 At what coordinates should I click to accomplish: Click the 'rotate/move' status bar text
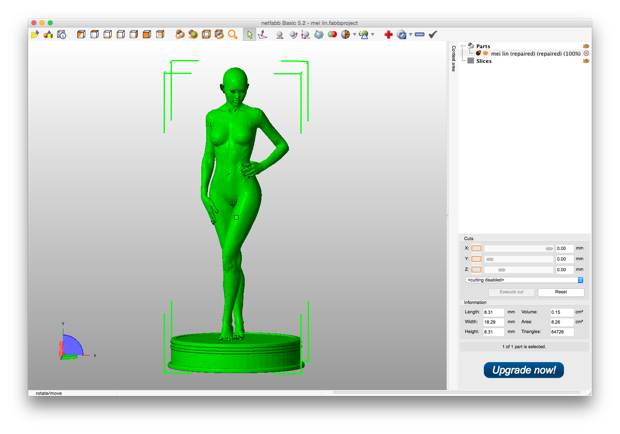[x=49, y=393]
